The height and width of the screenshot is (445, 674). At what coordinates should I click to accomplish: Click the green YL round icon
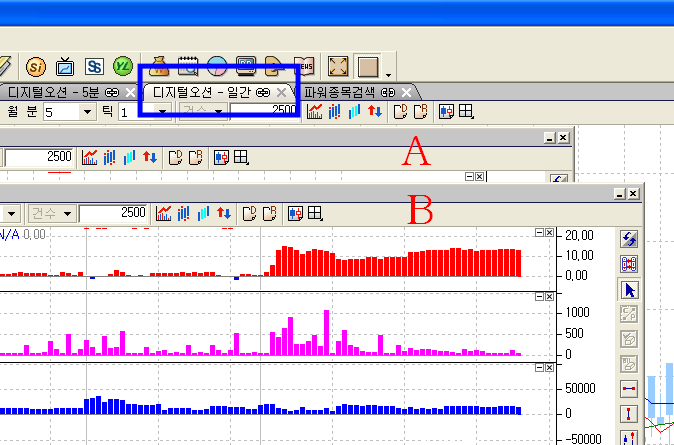point(123,66)
